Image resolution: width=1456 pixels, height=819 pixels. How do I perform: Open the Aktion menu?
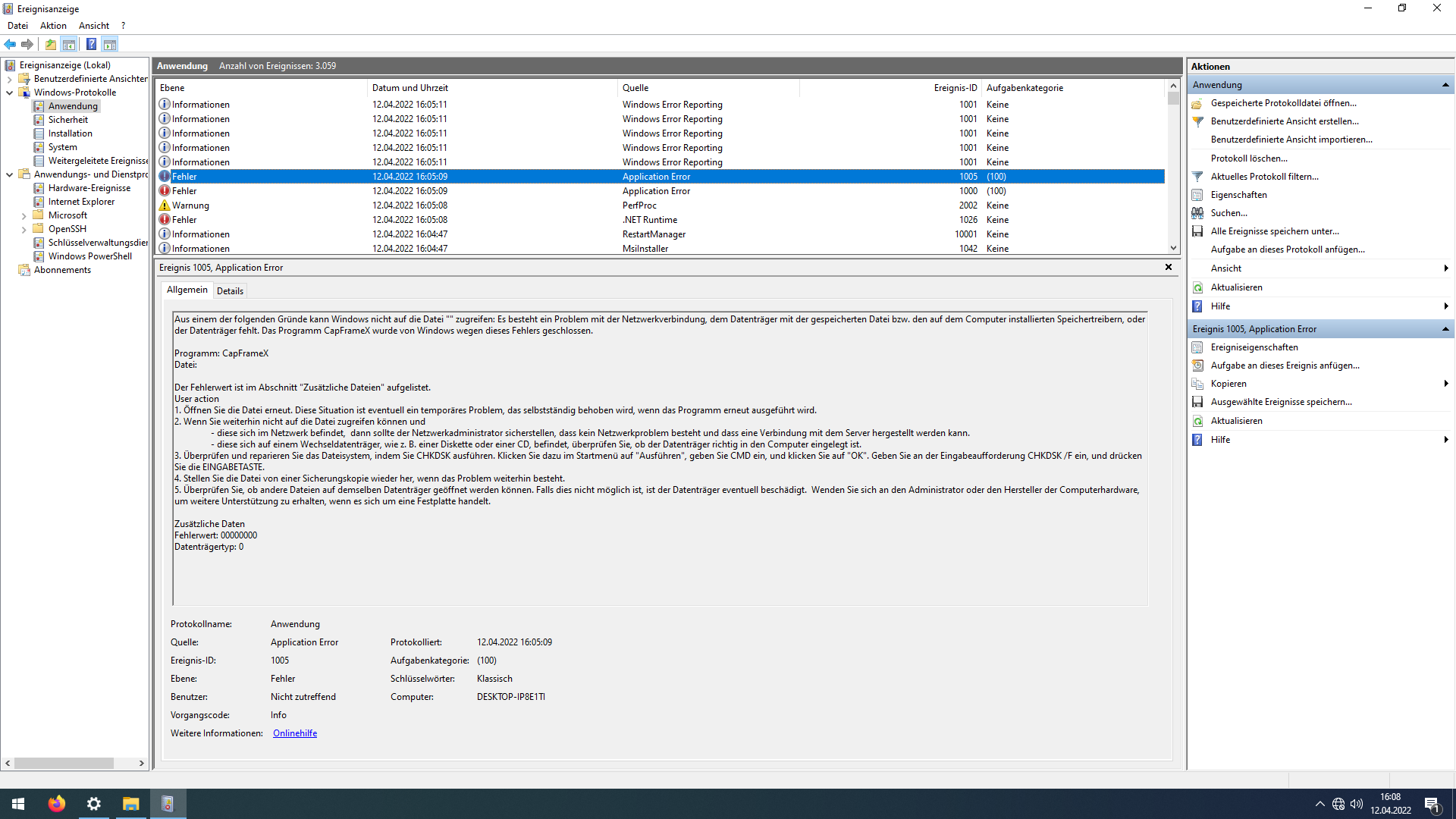[x=53, y=26]
